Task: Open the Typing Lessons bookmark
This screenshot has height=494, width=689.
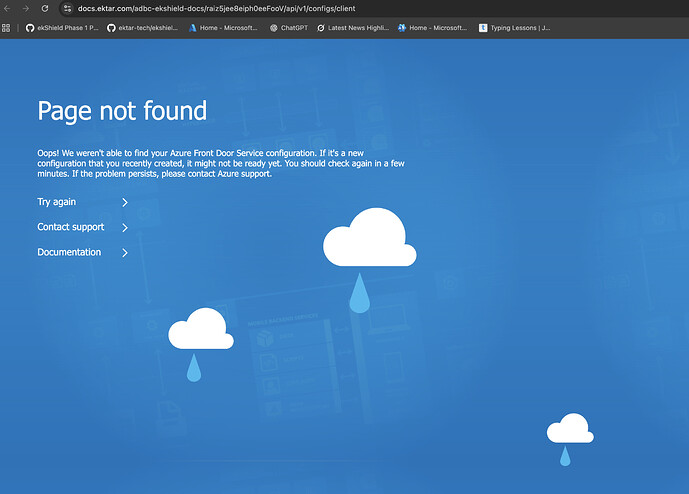Action: [515, 28]
